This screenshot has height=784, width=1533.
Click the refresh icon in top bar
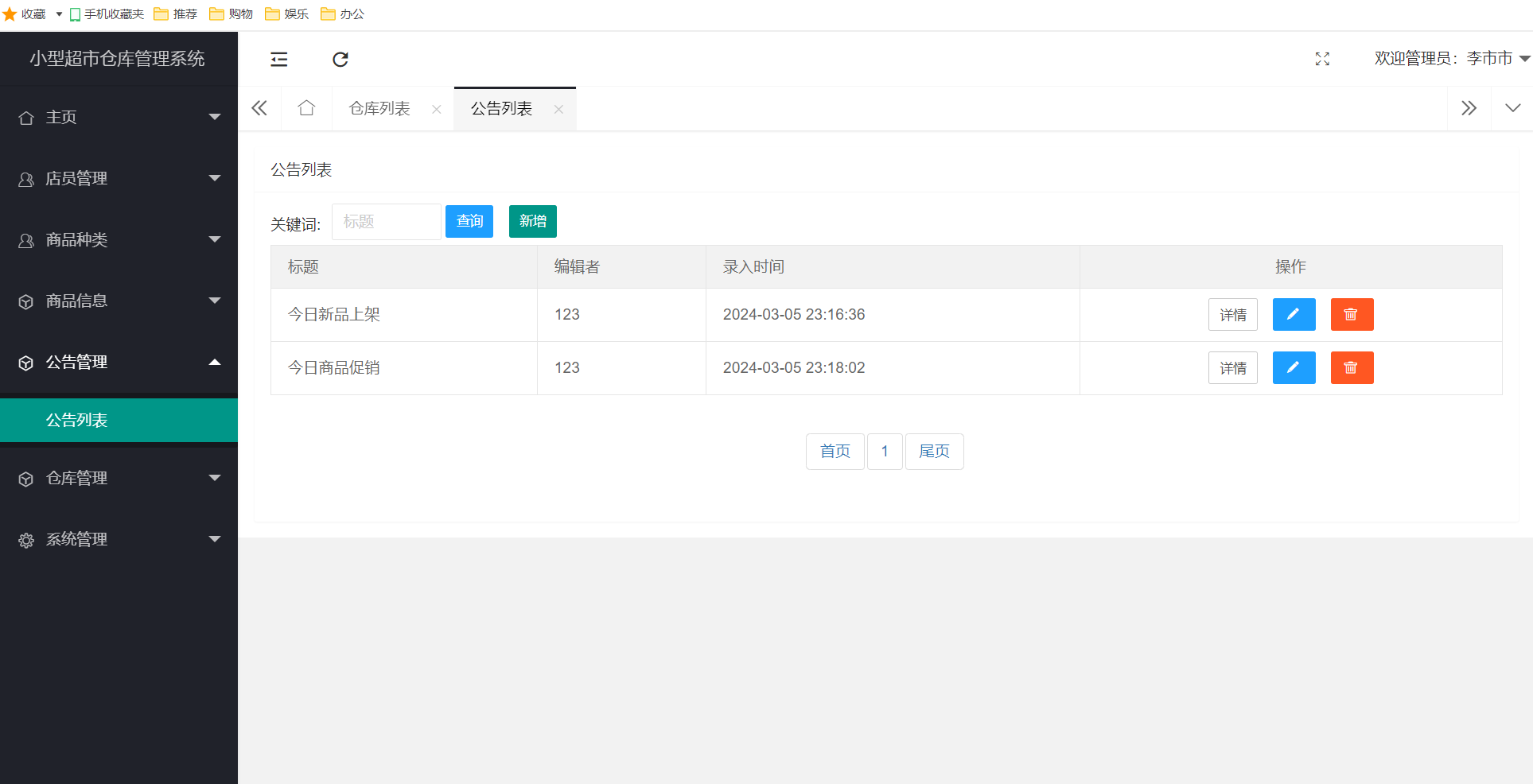pos(340,60)
